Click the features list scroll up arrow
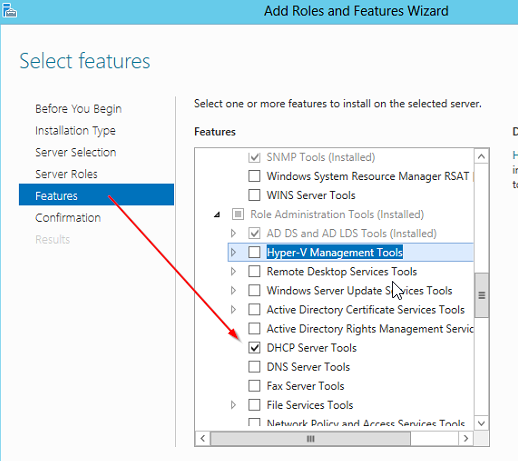Viewport: 518px width, 461px height. [x=481, y=157]
